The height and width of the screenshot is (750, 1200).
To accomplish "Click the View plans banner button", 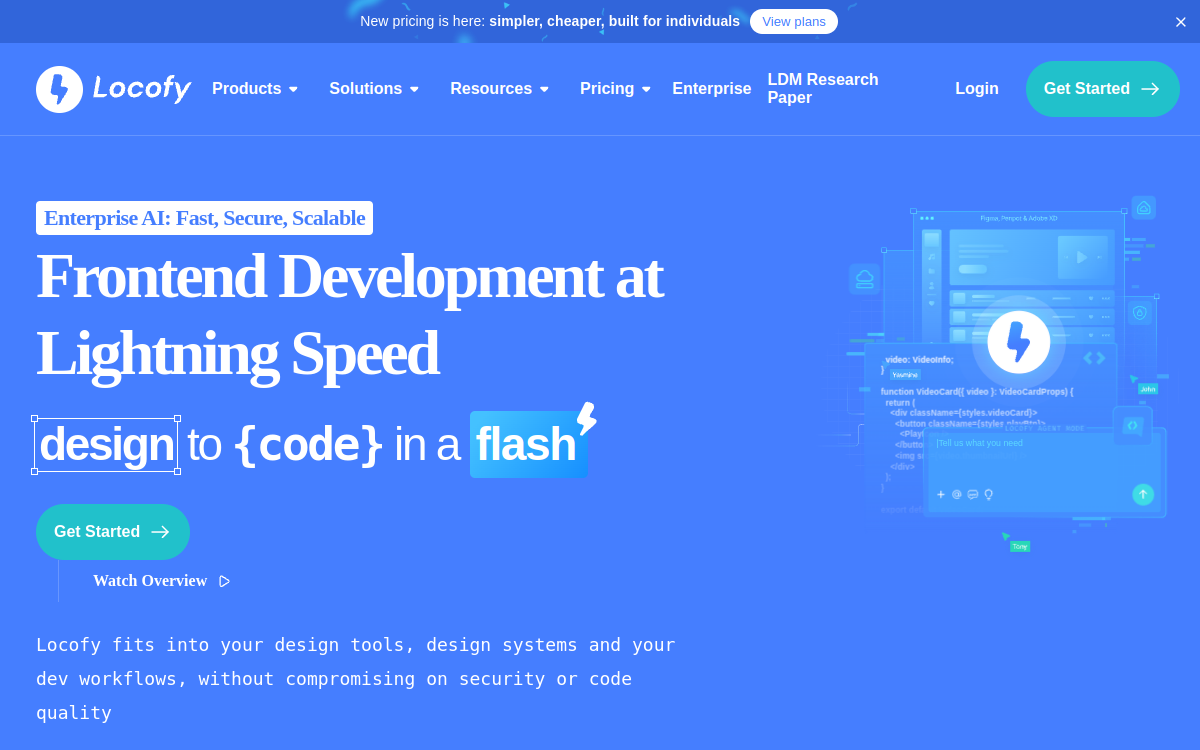I will coord(794,21).
